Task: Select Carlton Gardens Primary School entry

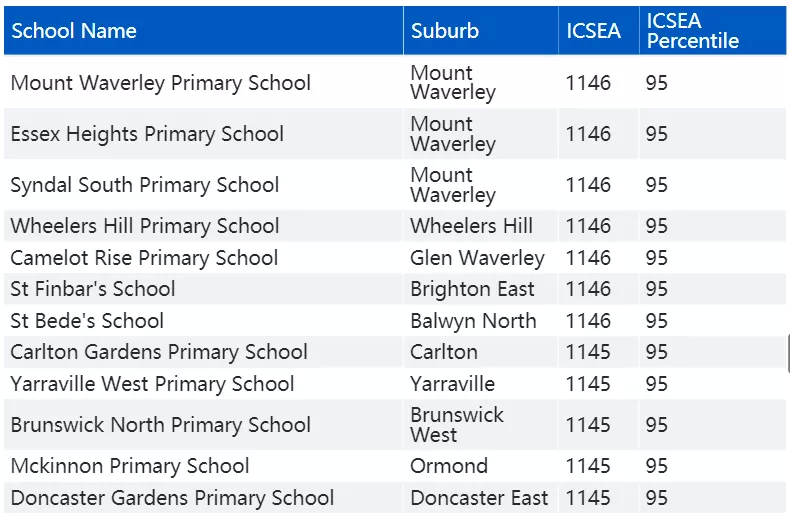Action: 159,352
